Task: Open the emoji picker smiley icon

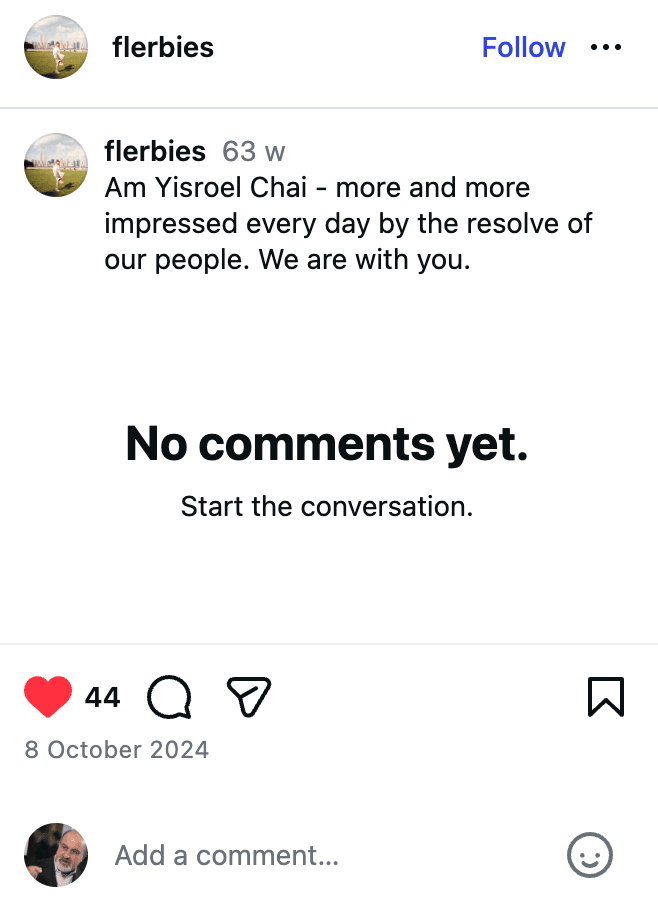Action: click(x=589, y=855)
